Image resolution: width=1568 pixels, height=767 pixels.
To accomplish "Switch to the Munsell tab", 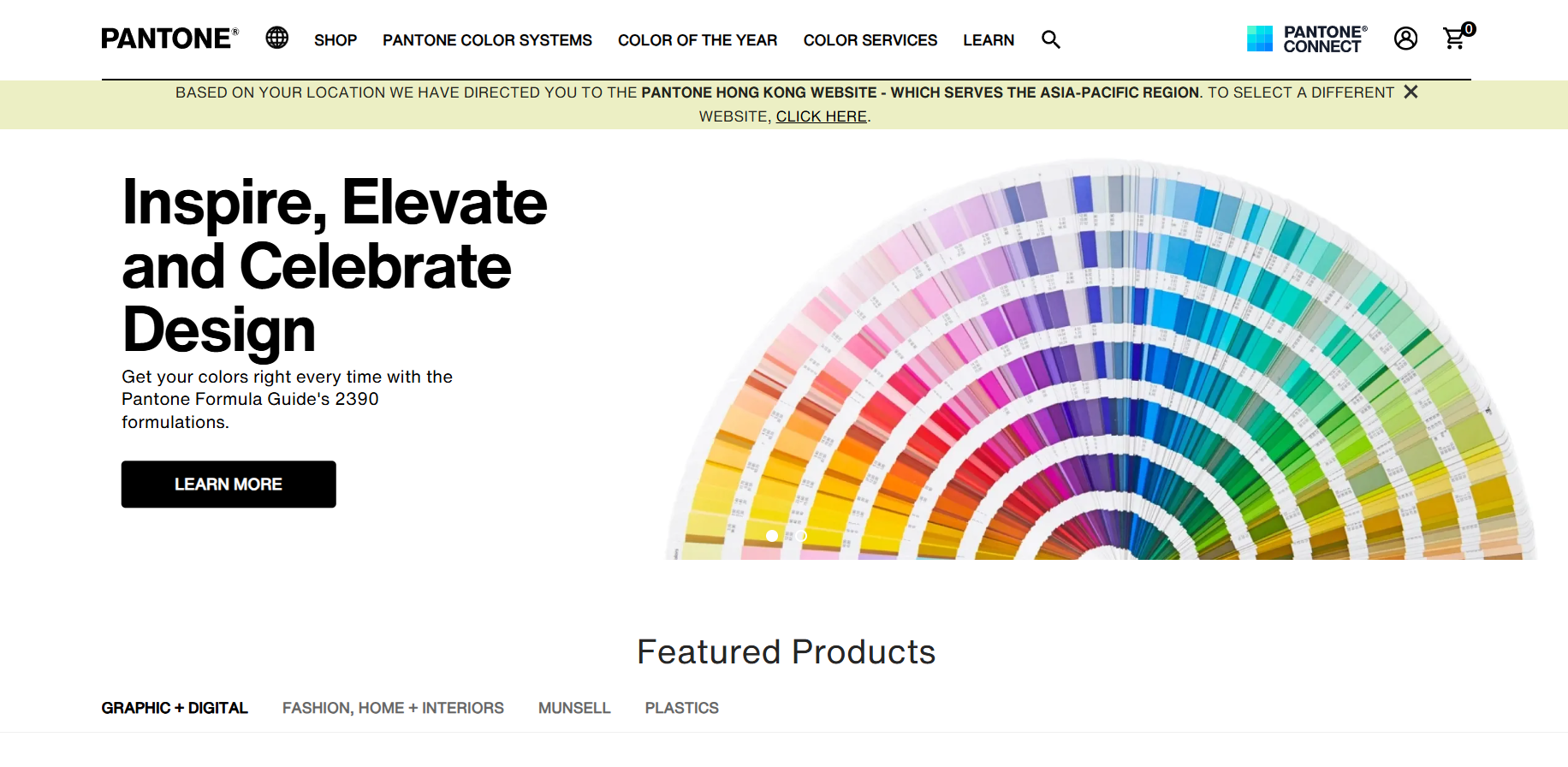I will pos(574,708).
